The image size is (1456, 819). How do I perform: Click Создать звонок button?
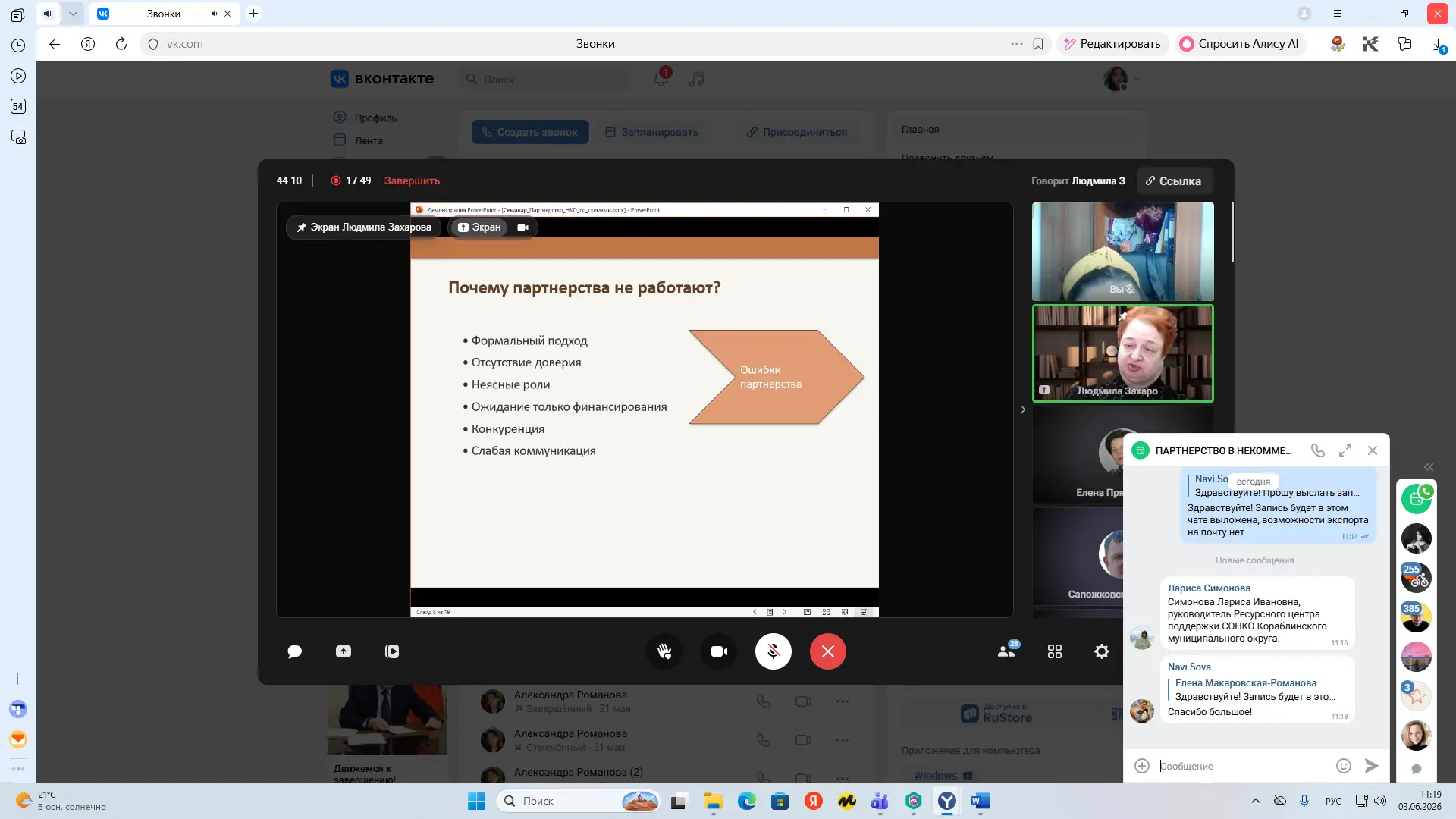coord(530,132)
